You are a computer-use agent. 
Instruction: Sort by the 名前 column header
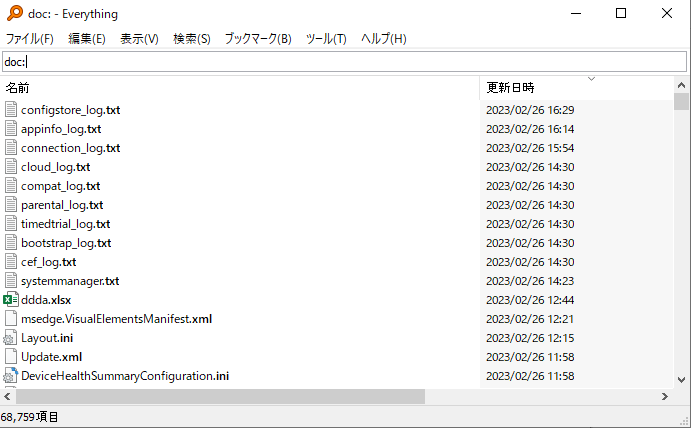[x=241, y=88]
